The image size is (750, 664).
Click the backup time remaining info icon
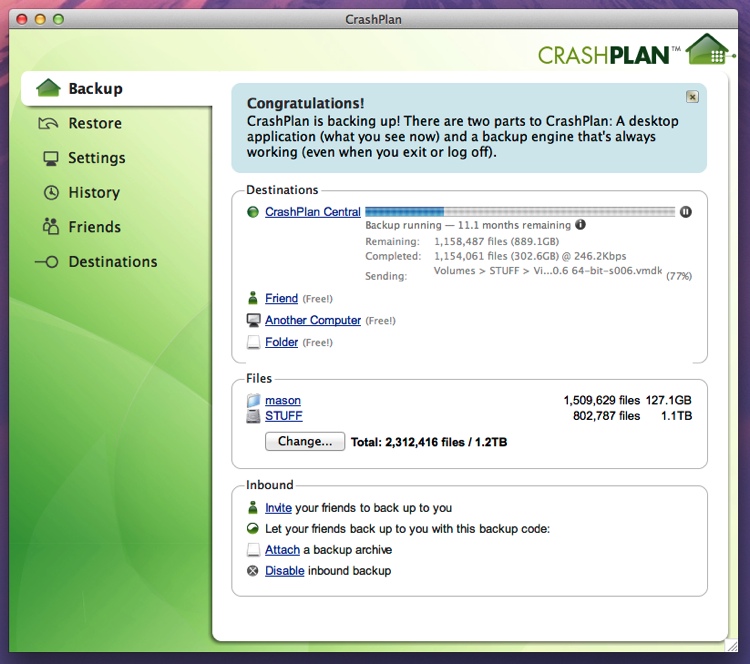pyautogui.click(x=580, y=224)
